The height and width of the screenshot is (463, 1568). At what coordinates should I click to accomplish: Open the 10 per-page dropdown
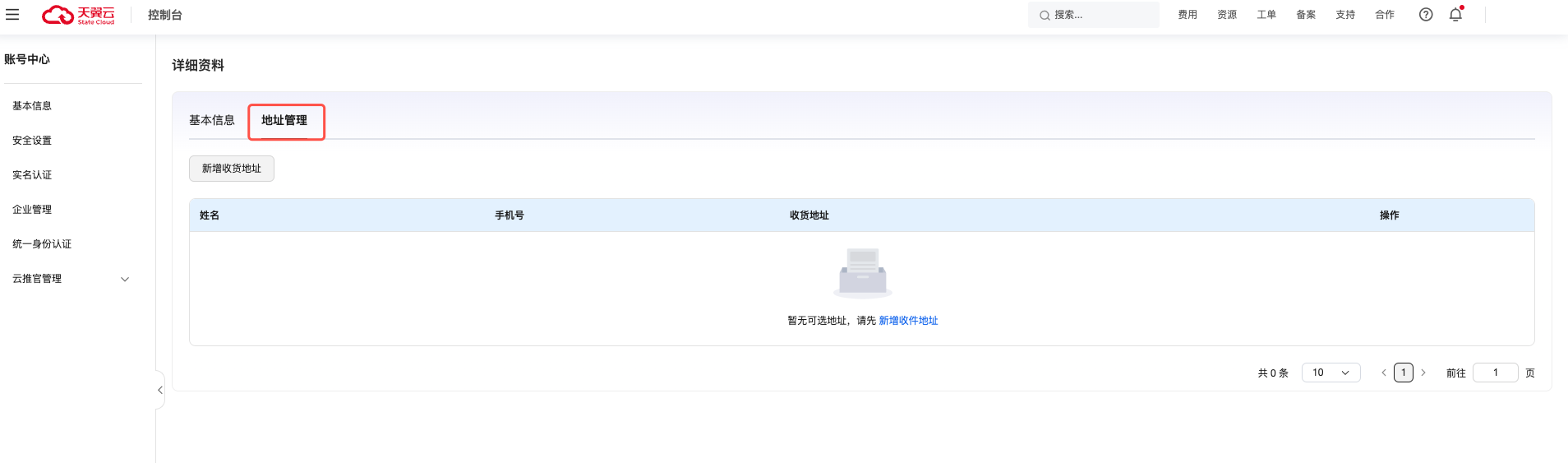tap(1331, 373)
